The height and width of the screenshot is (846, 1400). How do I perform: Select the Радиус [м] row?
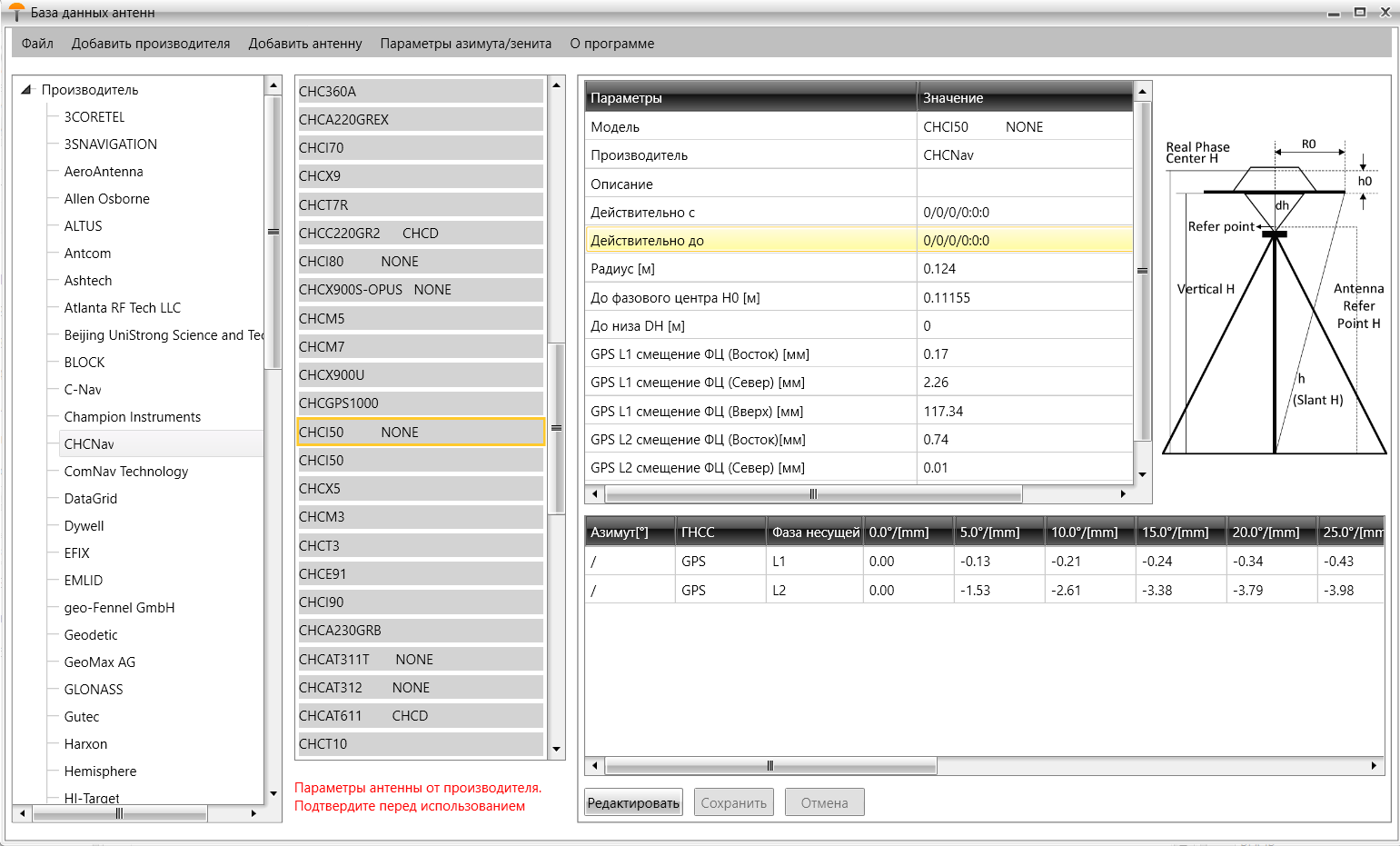pyautogui.click(x=859, y=269)
